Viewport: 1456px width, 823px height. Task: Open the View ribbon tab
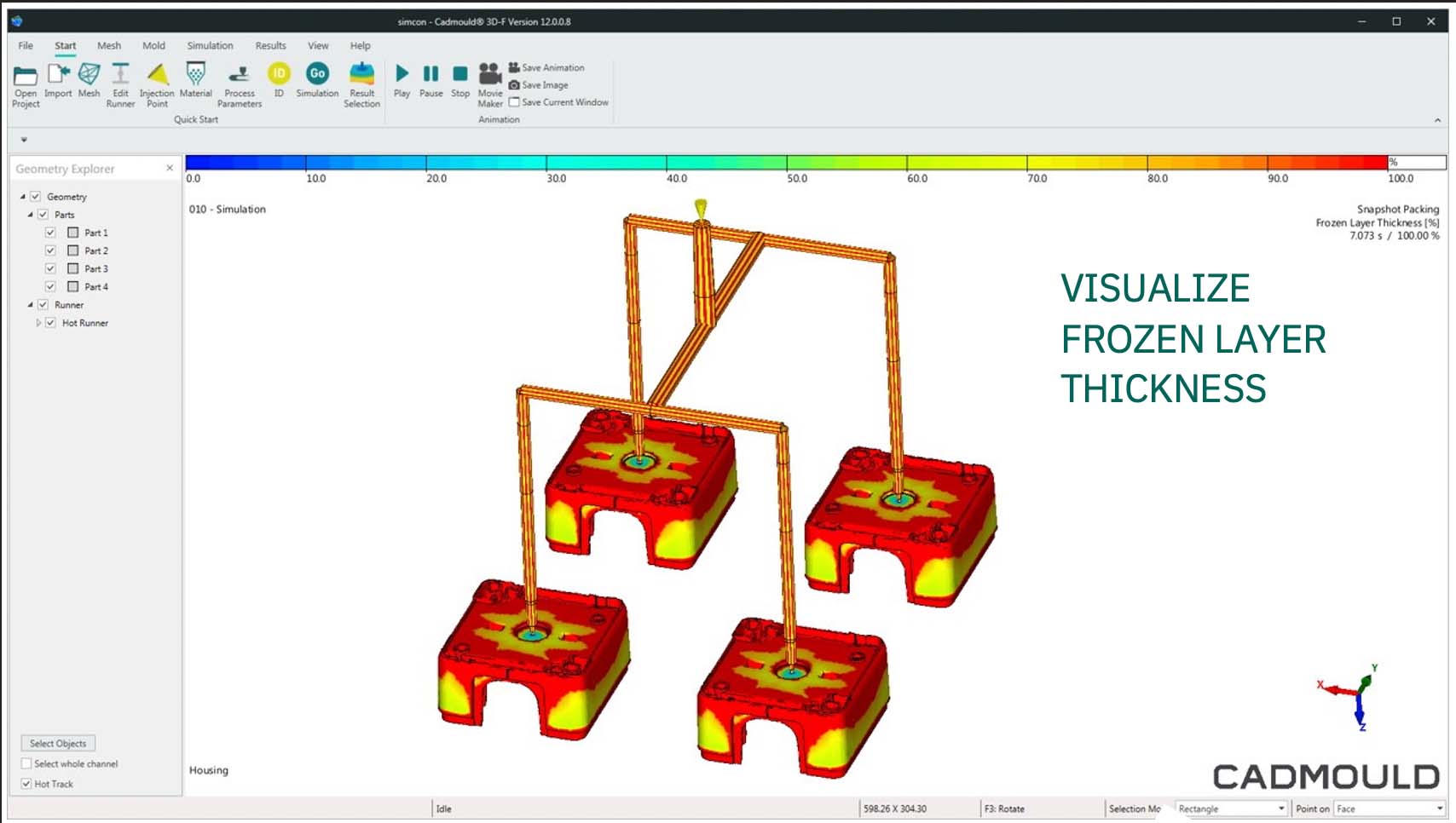click(x=318, y=46)
